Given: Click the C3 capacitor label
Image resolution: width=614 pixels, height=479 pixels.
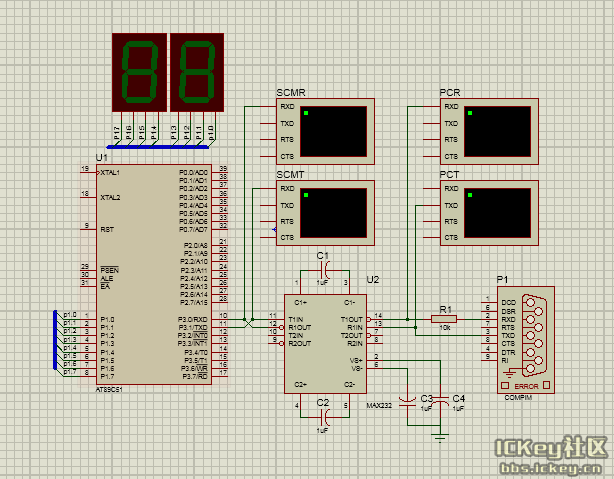Looking at the screenshot, I should click(426, 398).
